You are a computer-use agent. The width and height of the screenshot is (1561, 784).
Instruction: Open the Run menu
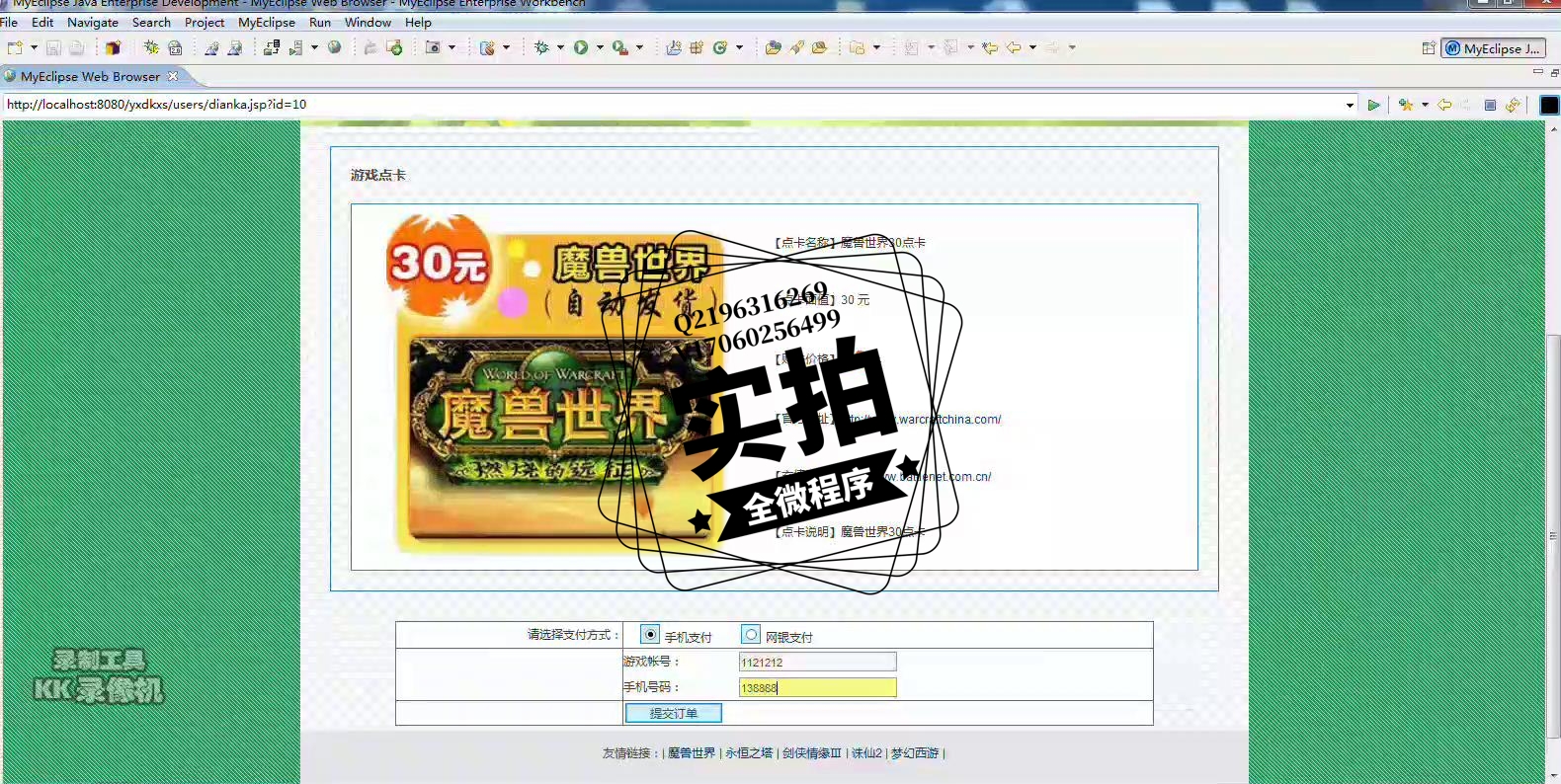(320, 22)
